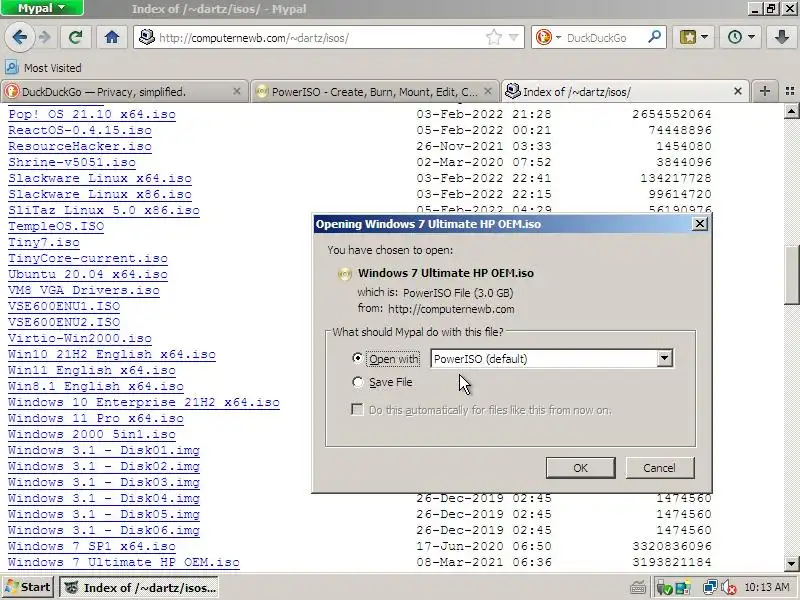Click the vertical scrollbar thumb
The image size is (800, 600).
click(792, 276)
